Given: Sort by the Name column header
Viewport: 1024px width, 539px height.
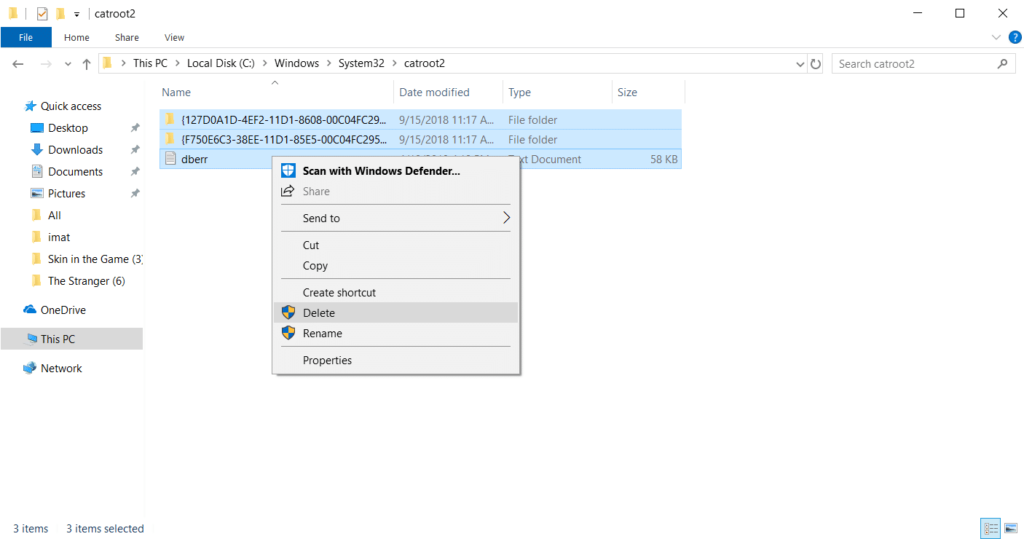Looking at the screenshot, I should pyautogui.click(x=176, y=92).
